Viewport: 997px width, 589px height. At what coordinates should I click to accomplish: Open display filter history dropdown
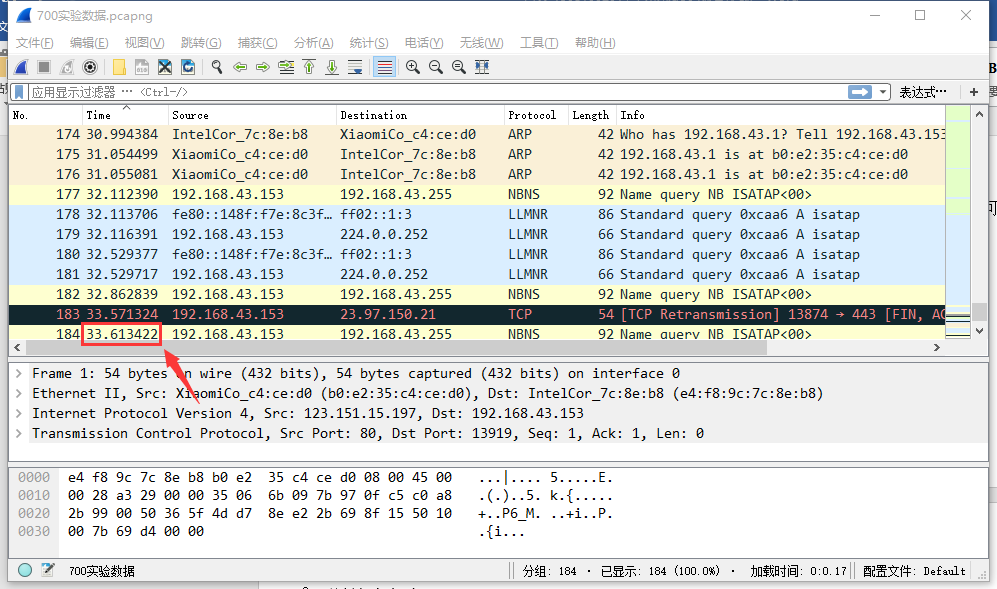click(883, 92)
